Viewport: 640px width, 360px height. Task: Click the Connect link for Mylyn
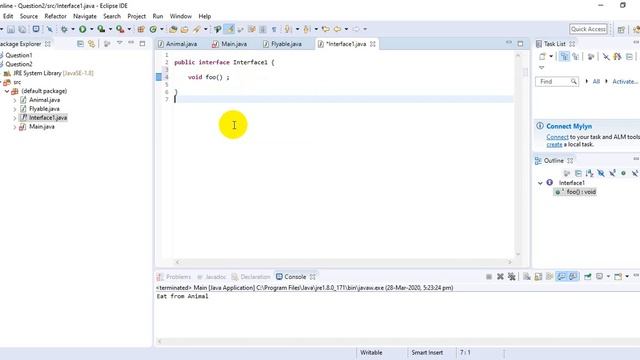pos(558,137)
